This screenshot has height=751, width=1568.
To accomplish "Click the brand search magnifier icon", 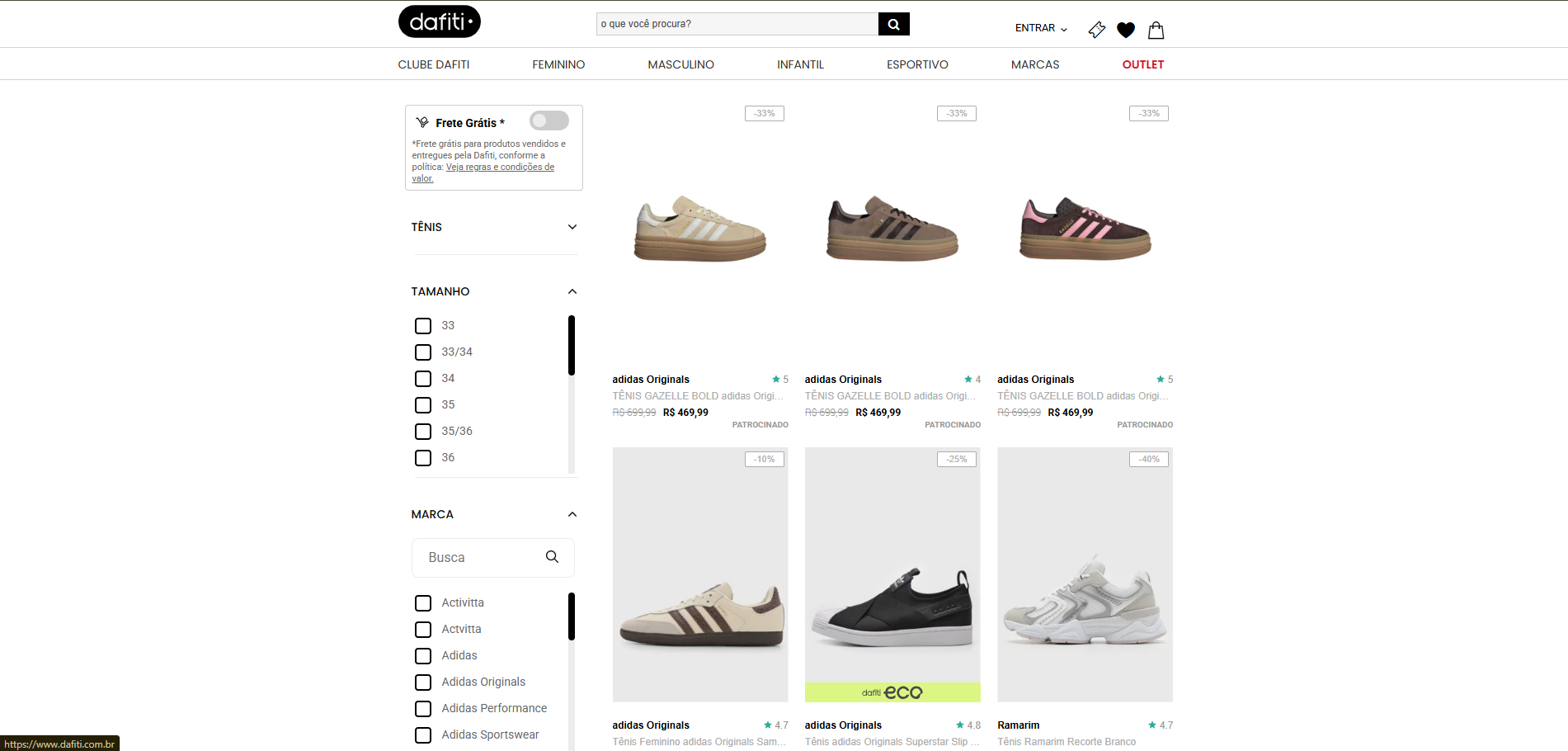I will coord(553,557).
